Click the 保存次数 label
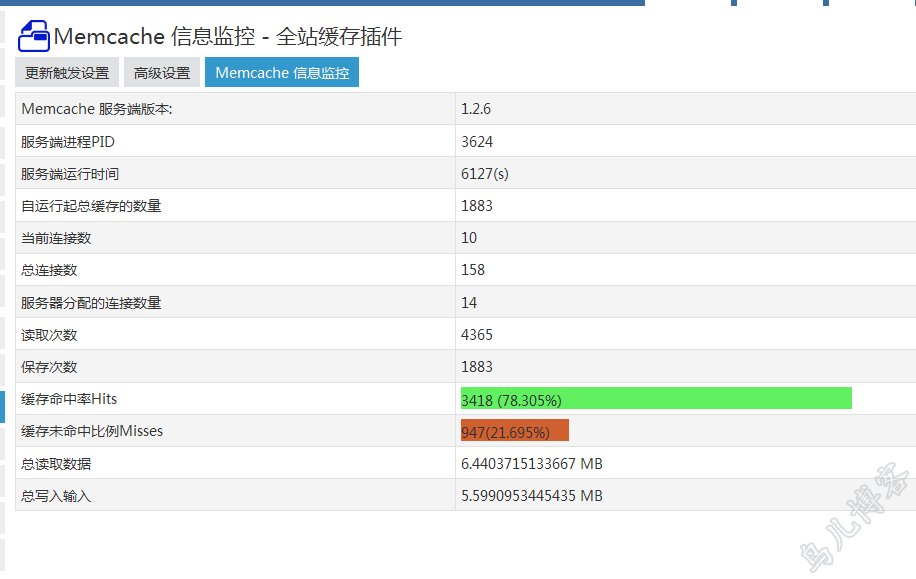 point(49,367)
